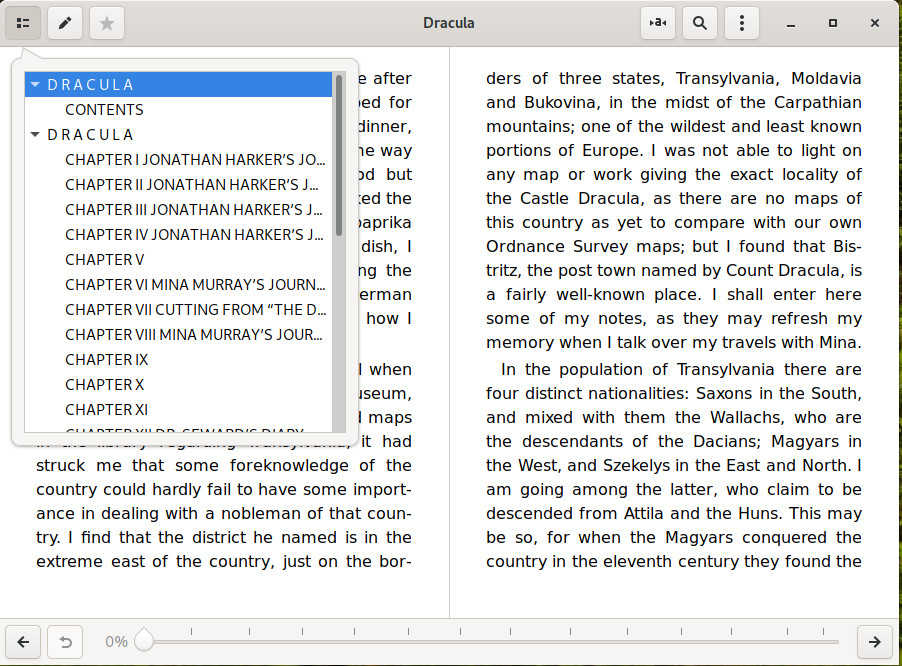This screenshot has width=902, height=666.
Task: Click CHAPTER XI in the chapter list
Action: [x=106, y=409]
